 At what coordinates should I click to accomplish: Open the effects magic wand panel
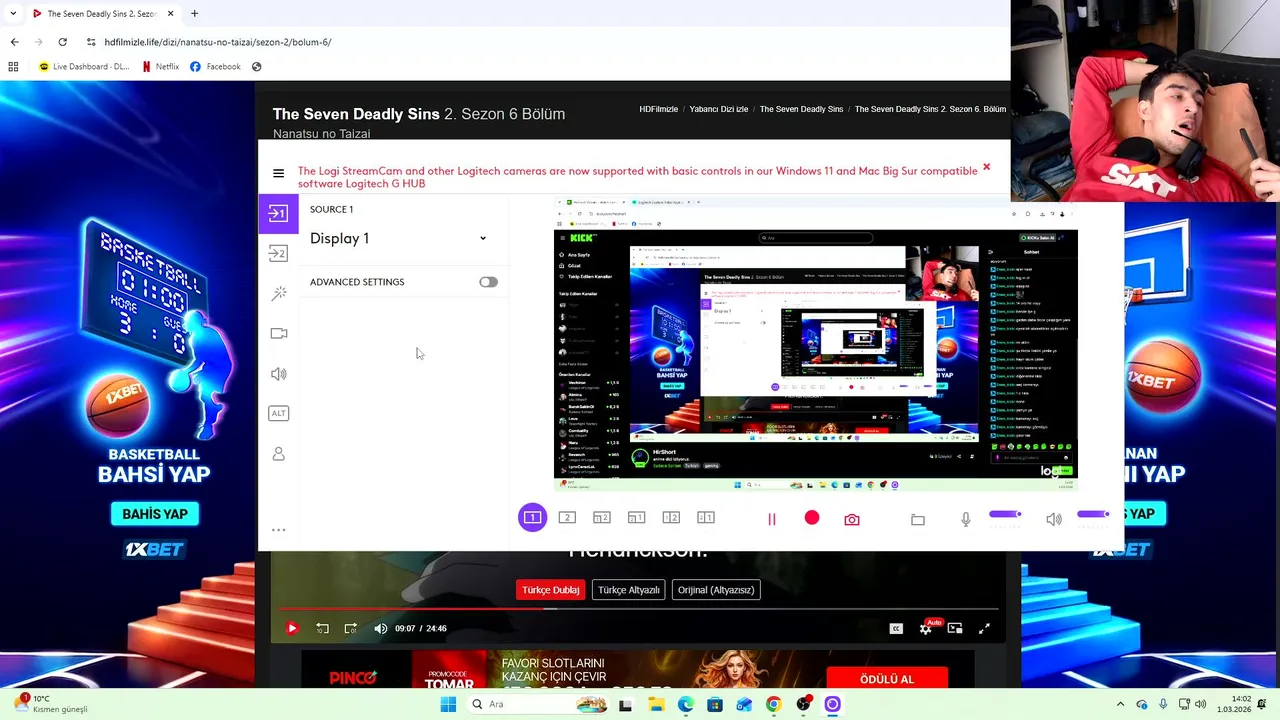(278, 293)
